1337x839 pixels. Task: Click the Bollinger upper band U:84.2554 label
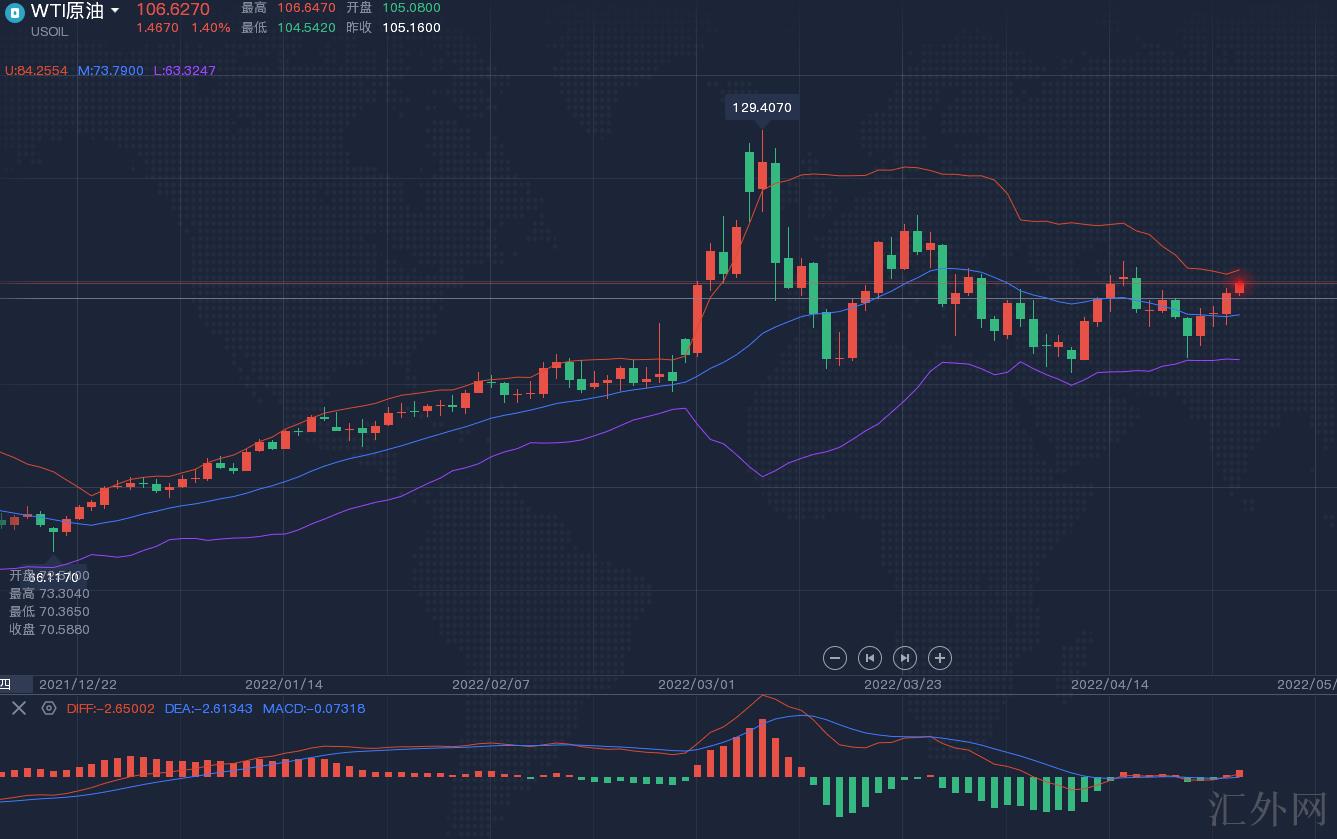[36, 71]
